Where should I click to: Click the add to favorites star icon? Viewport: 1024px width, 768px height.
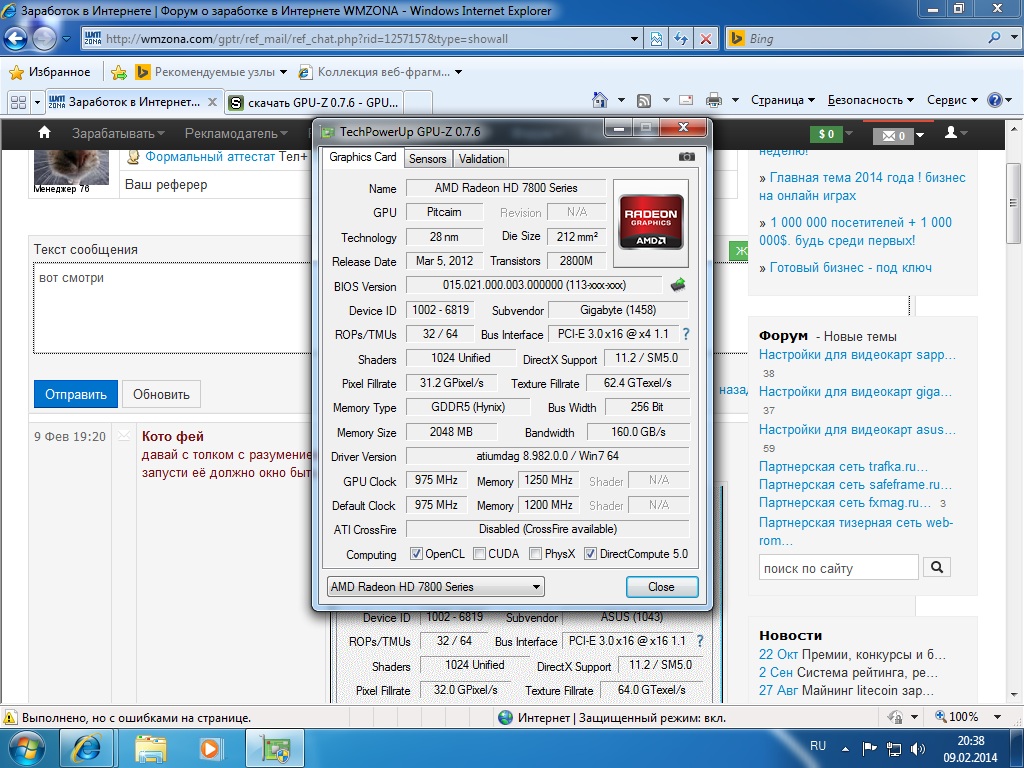click(x=118, y=72)
